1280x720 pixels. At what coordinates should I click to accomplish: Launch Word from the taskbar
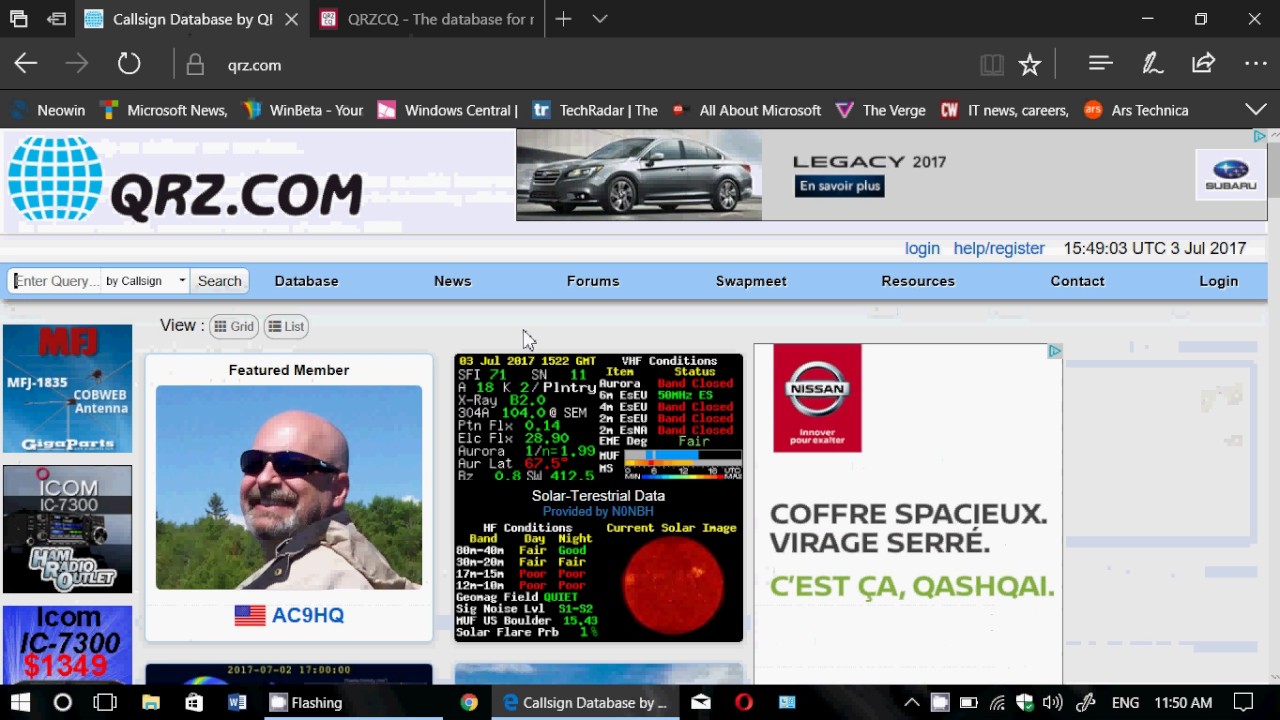(x=237, y=702)
